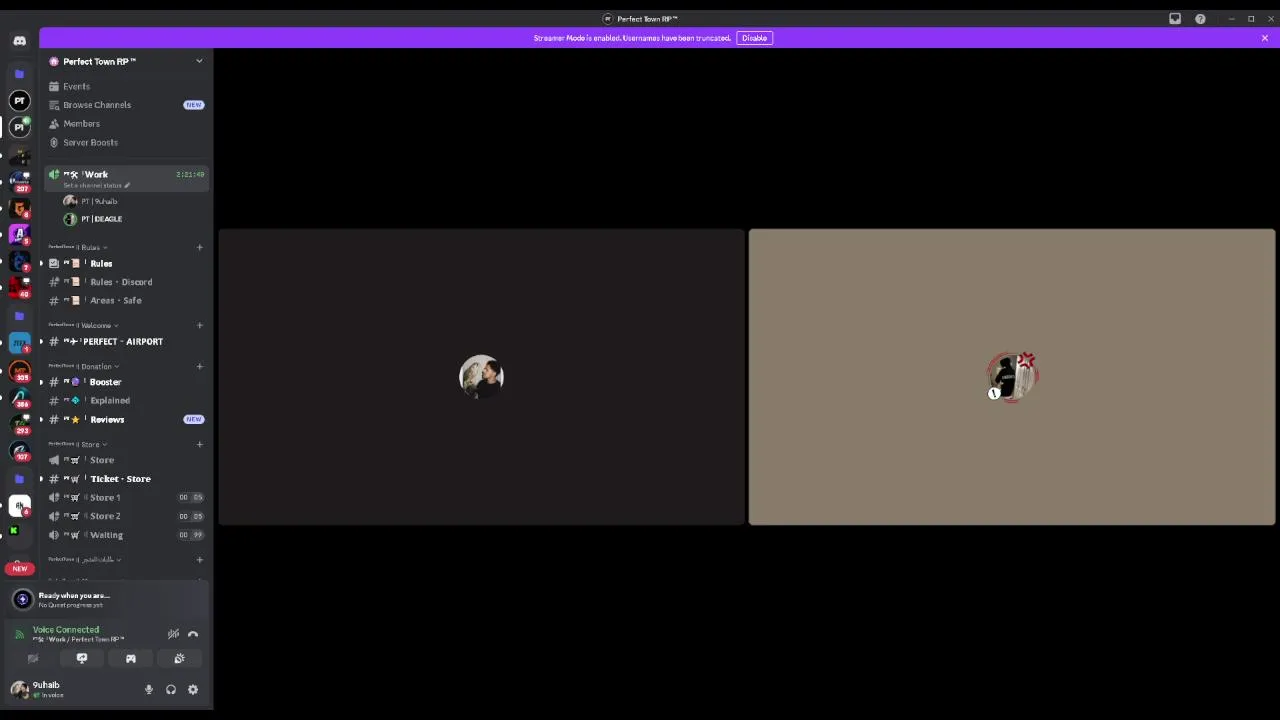Open server icon with 293 badge
This screenshot has width=1280, height=720.
pyautogui.click(x=19, y=425)
